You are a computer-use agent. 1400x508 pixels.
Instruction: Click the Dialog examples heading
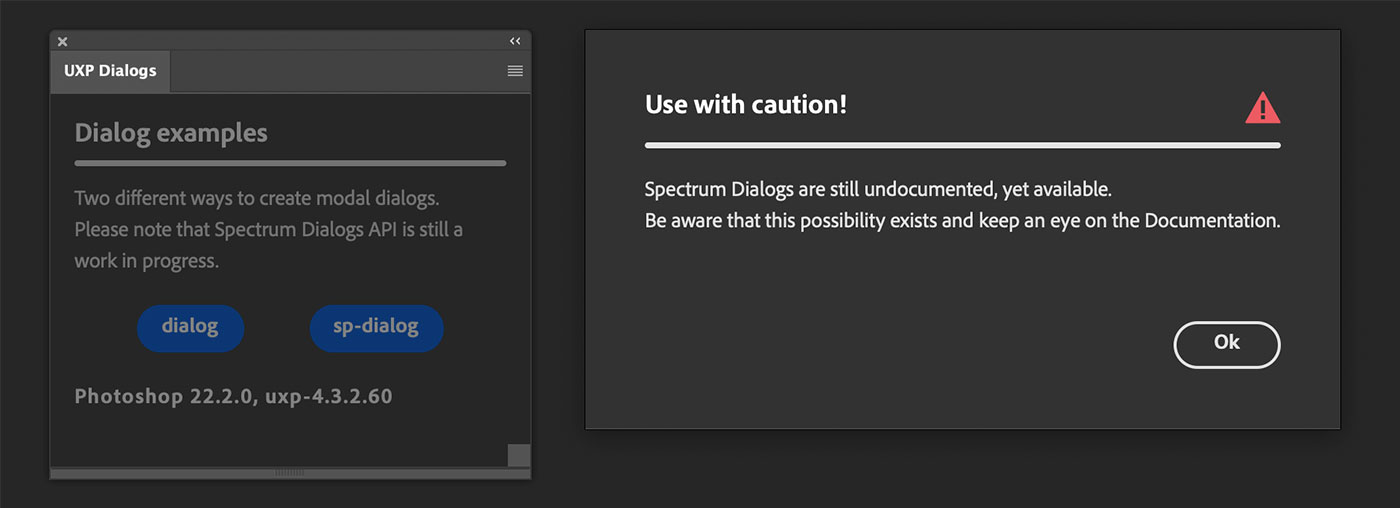coord(171,133)
